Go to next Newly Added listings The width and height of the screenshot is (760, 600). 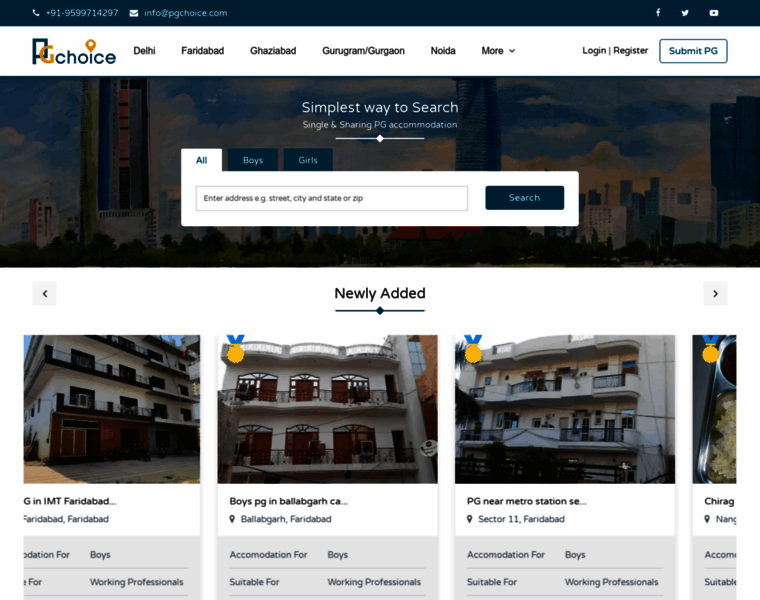coord(715,293)
